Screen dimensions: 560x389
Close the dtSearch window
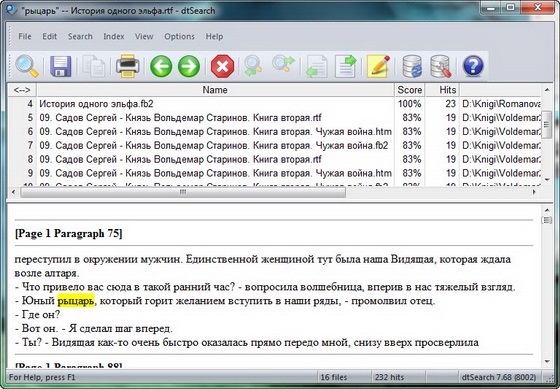click(538, 8)
